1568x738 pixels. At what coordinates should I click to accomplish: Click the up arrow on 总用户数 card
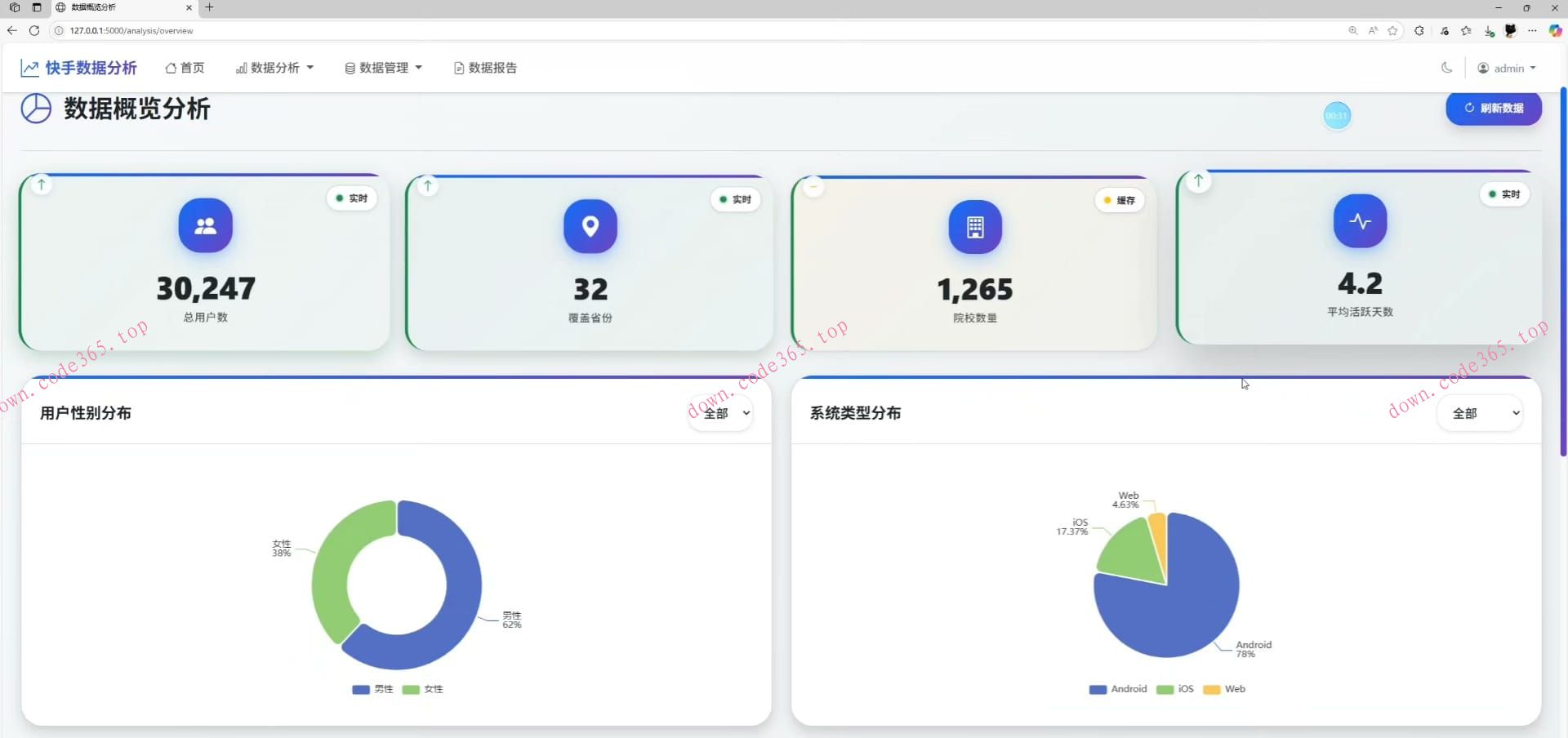(x=42, y=184)
